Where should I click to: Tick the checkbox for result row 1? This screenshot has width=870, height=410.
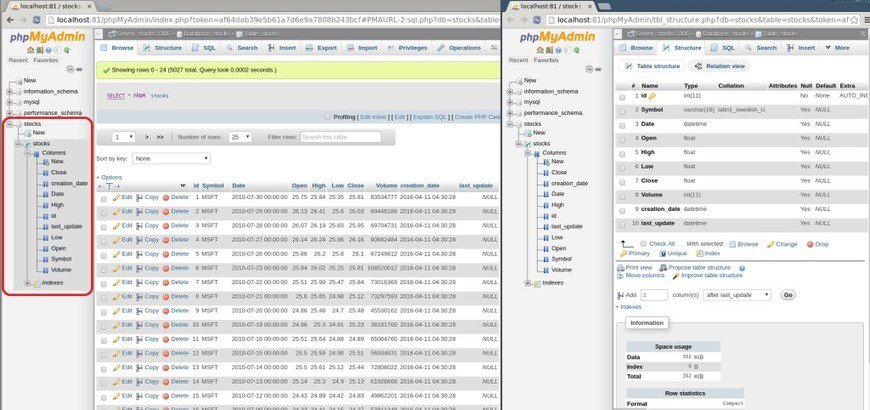[x=104, y=199]
